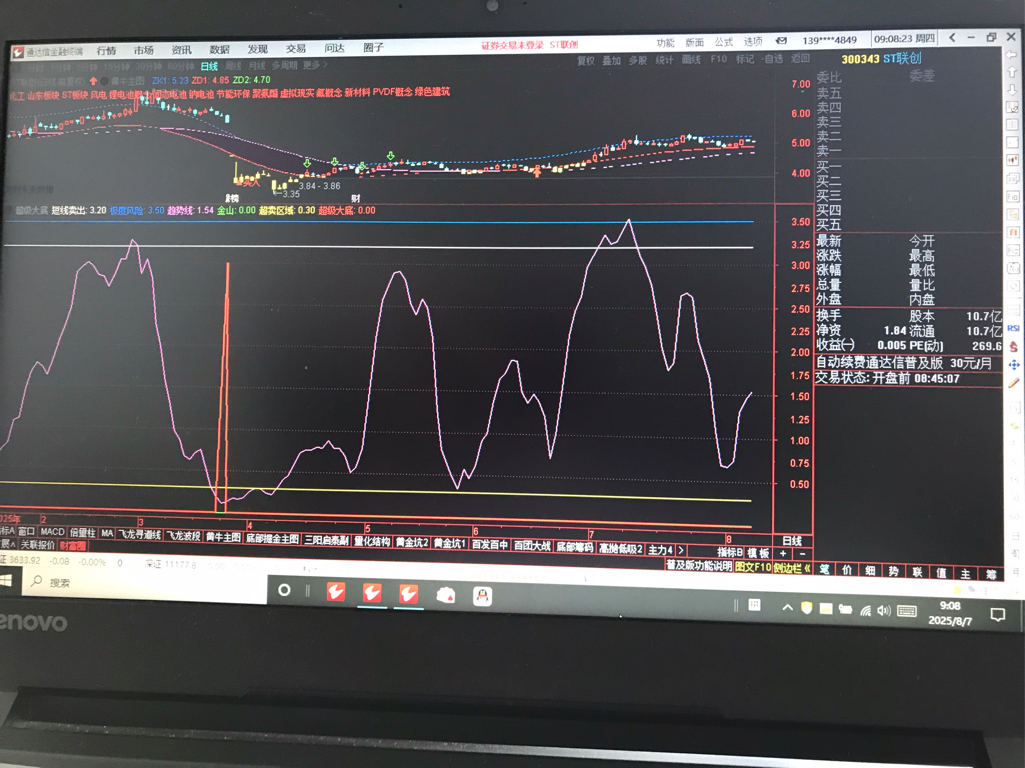Open the 问达 menu
Viewport: 1025px width, 768px height.
(334, 48)
